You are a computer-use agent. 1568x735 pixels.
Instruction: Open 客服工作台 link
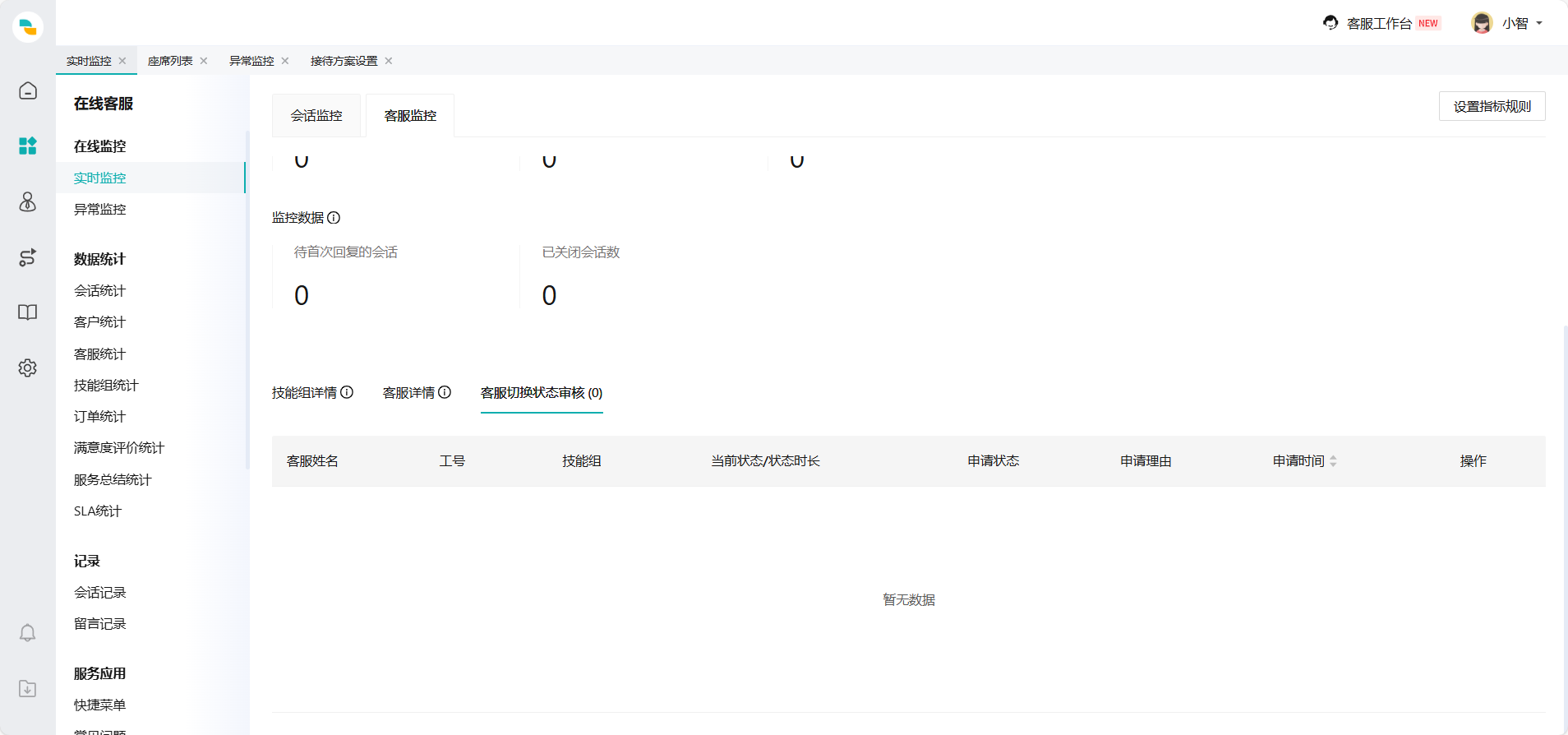(x=1379, y=24)
